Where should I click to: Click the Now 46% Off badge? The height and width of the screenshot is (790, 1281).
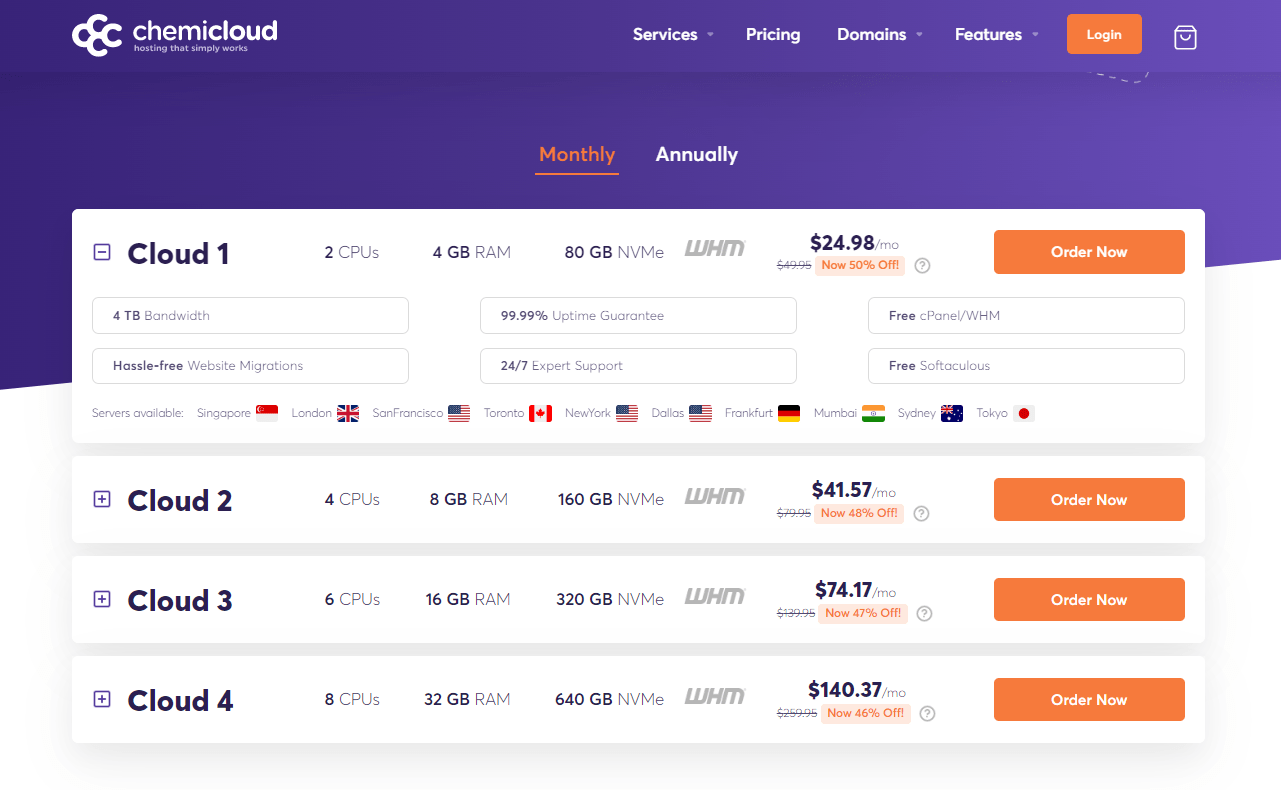(x=866, y=714)
